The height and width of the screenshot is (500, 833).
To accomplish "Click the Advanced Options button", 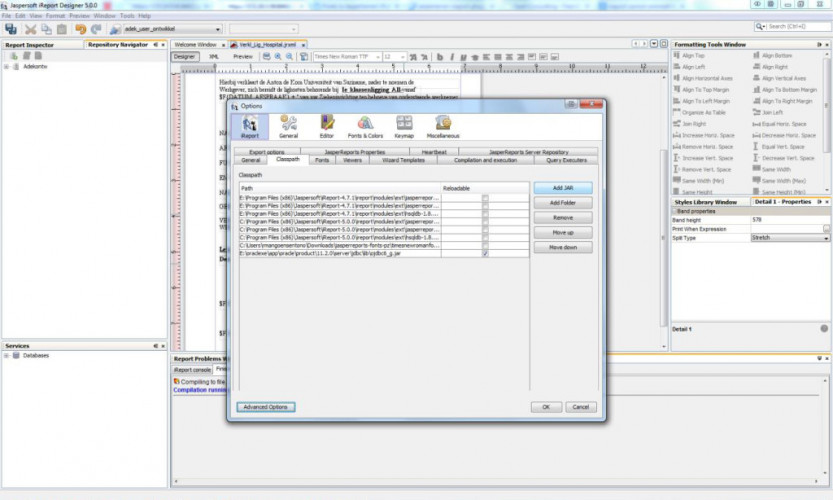I will [266, 407].
